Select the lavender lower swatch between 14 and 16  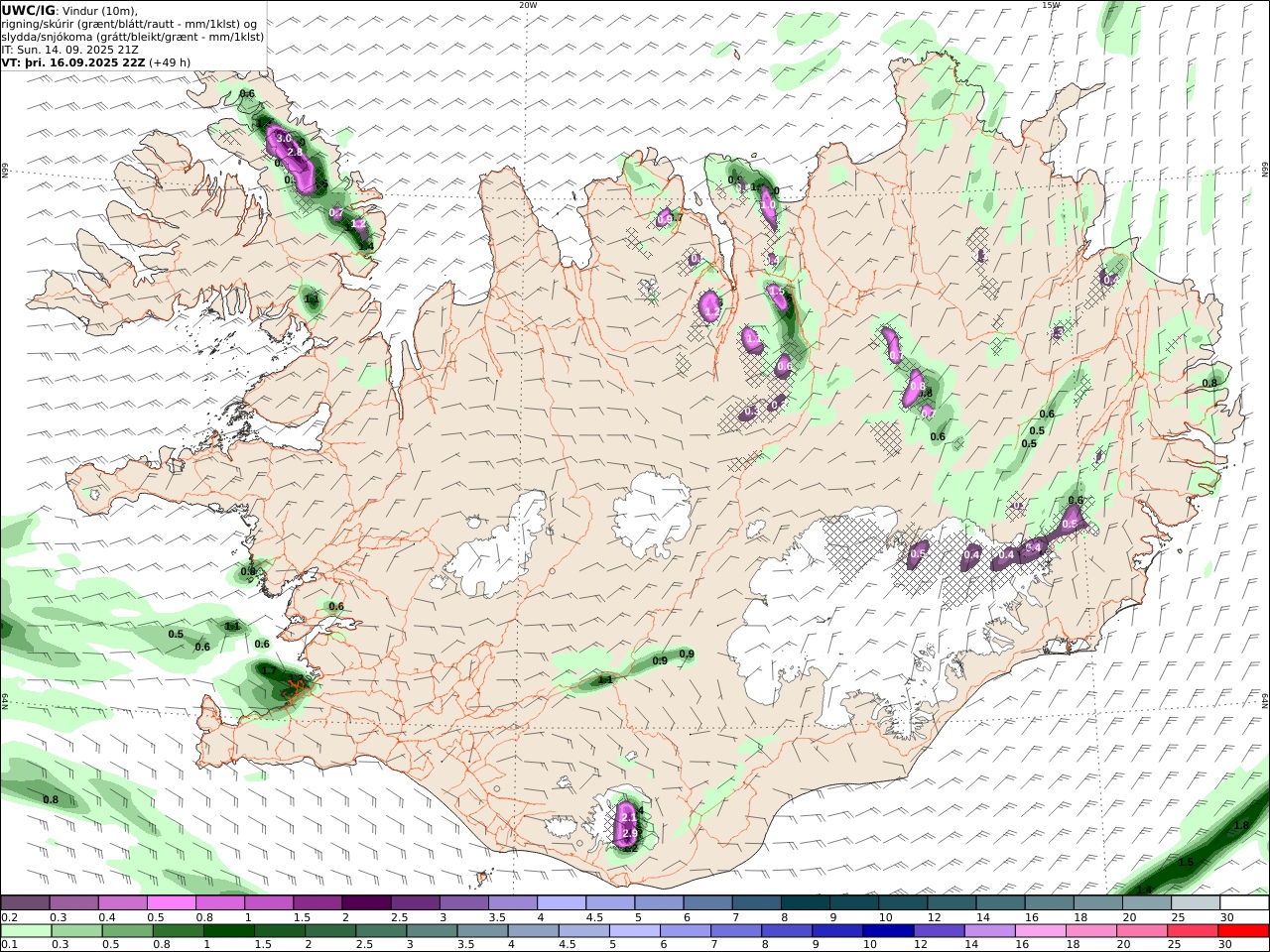click(990, 931)
